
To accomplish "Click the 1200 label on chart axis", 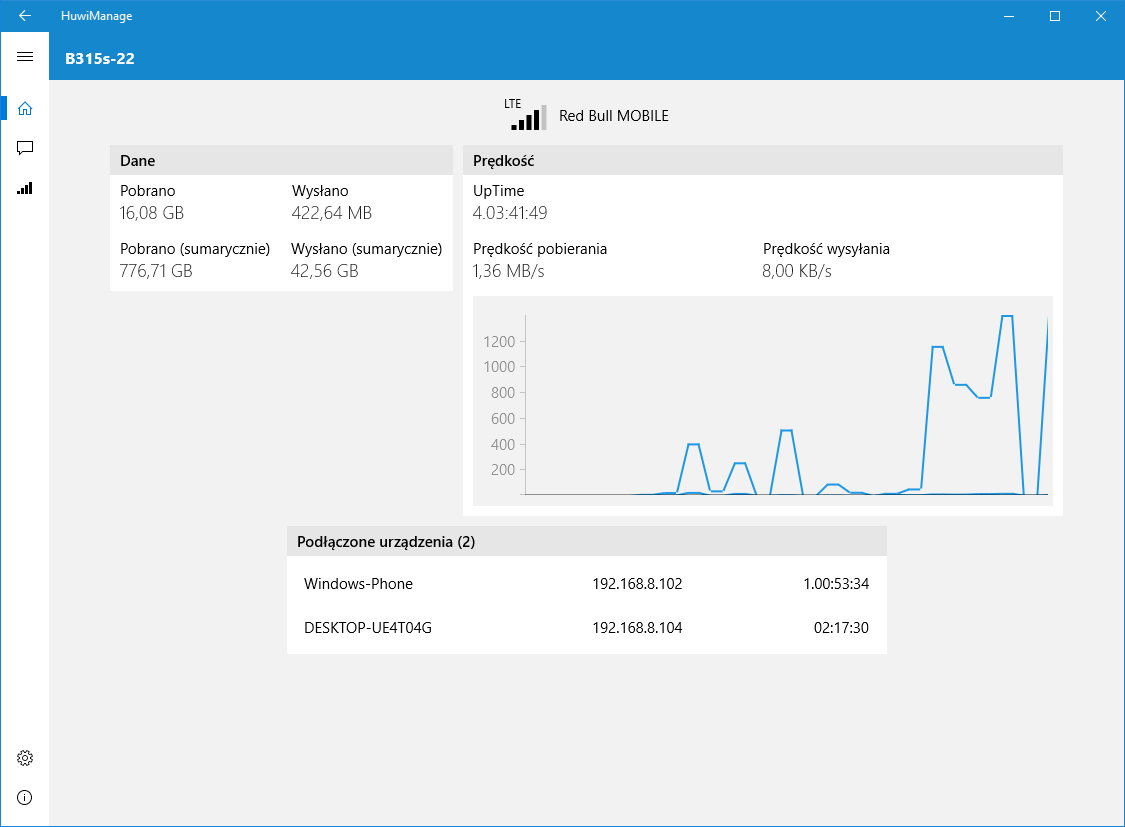I will [499, 341].
